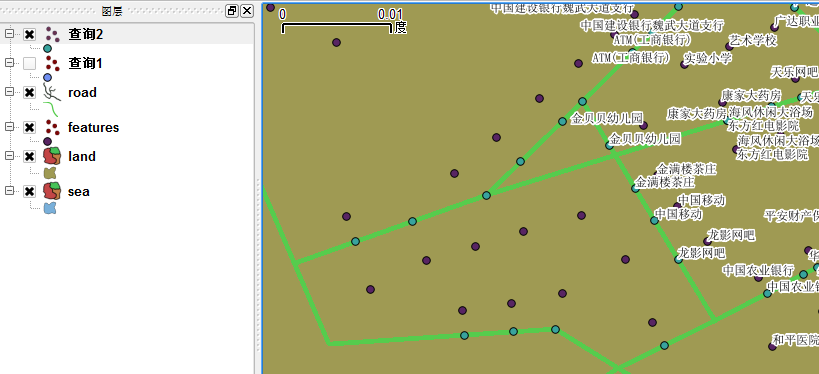Uncheck visibility of the 查询2 layer
The height and width of the screenshot is (374, 819).
pos(30,34)
